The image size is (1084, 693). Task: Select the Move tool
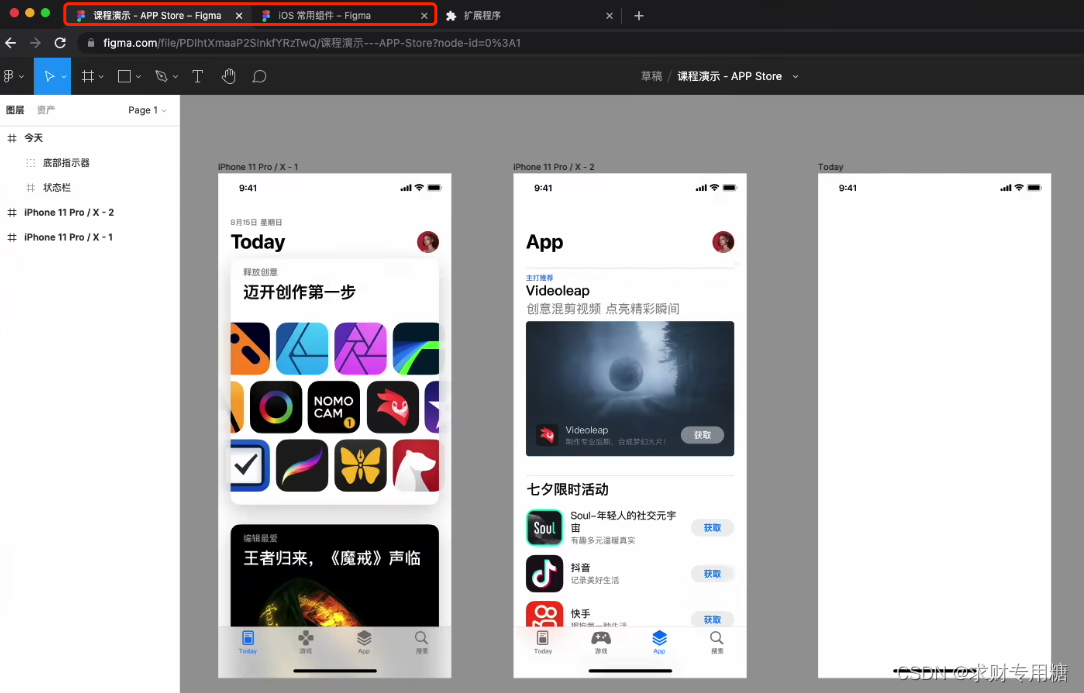tap(49, 76)
